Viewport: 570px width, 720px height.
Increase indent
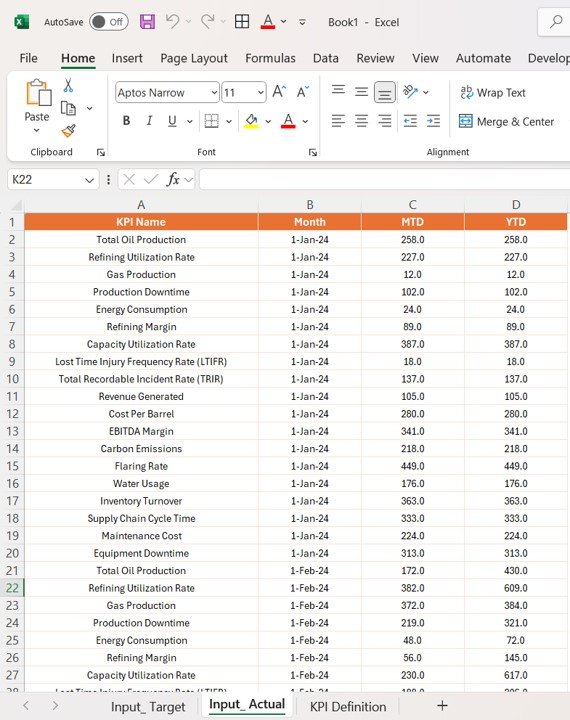point(433,121)
